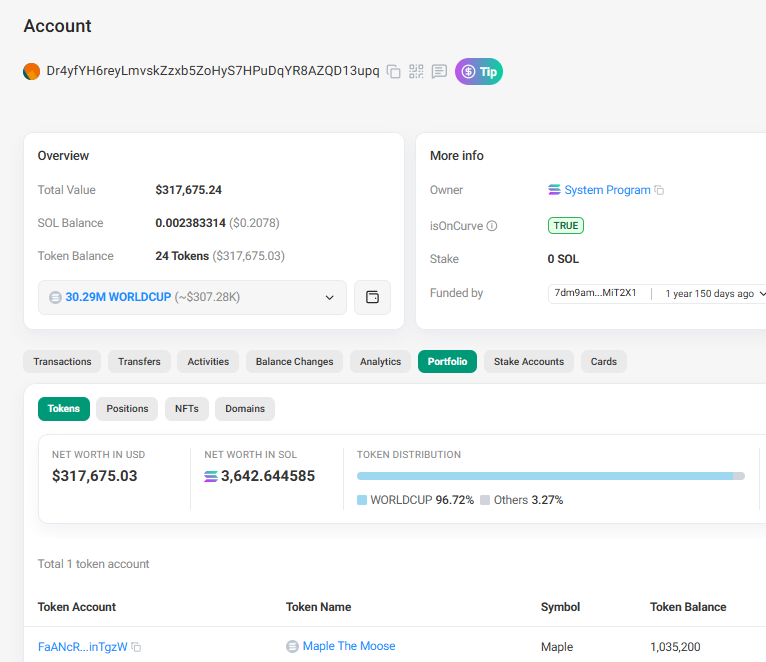Expand the Funded by dropdown
This screenshot has width=766, height=662.
(761, 294)
